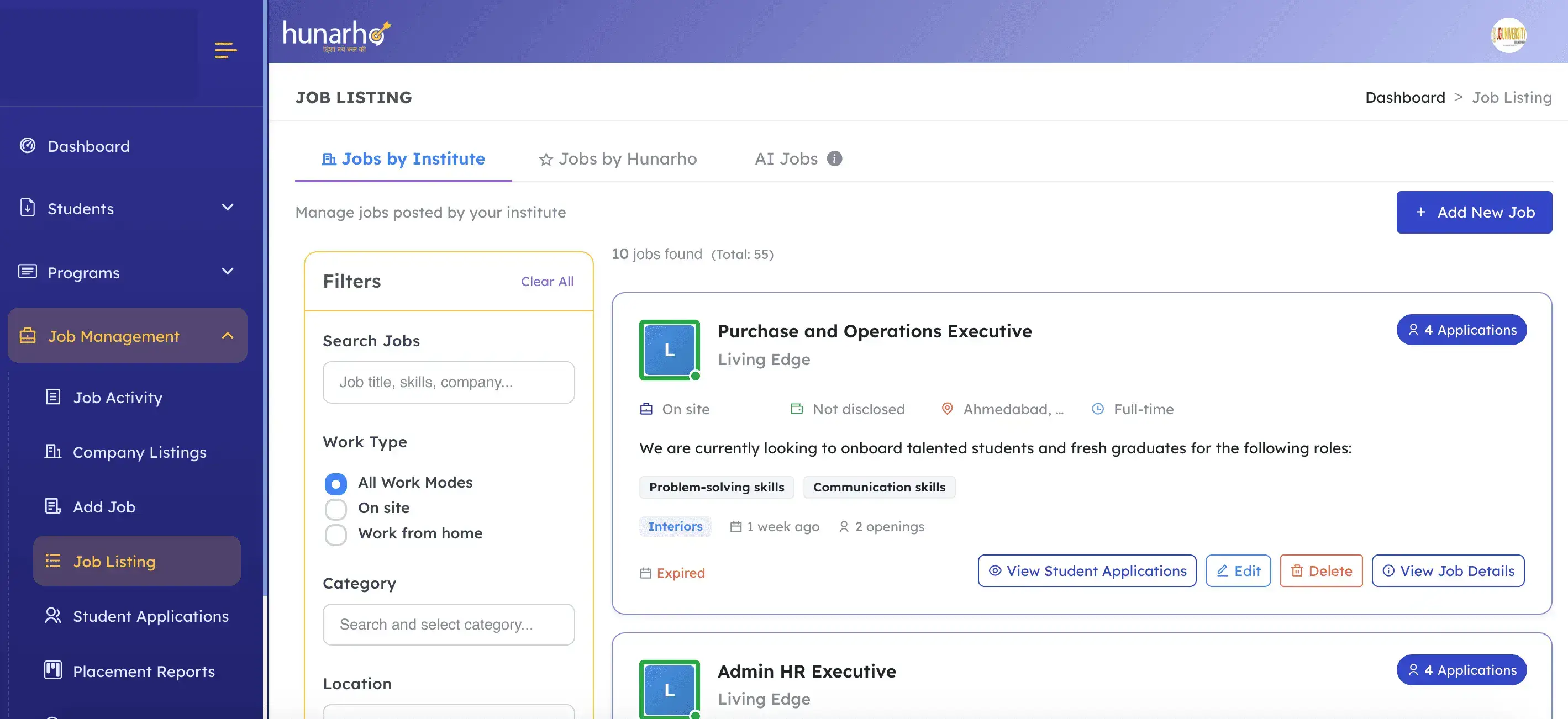
Task: Edit the Purchase and Operations Executive job
Action: tap(1238, 570)
